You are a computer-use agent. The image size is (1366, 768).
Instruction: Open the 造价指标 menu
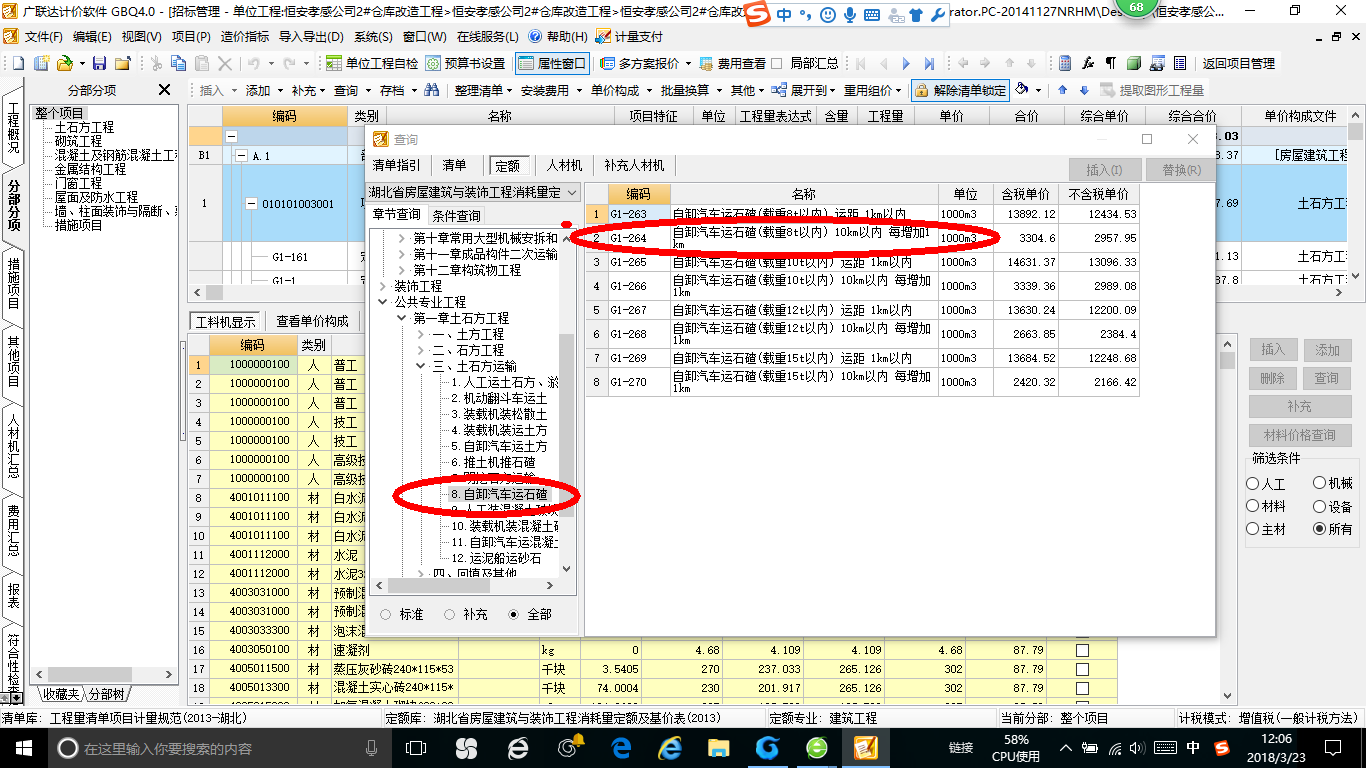(245, 36)
